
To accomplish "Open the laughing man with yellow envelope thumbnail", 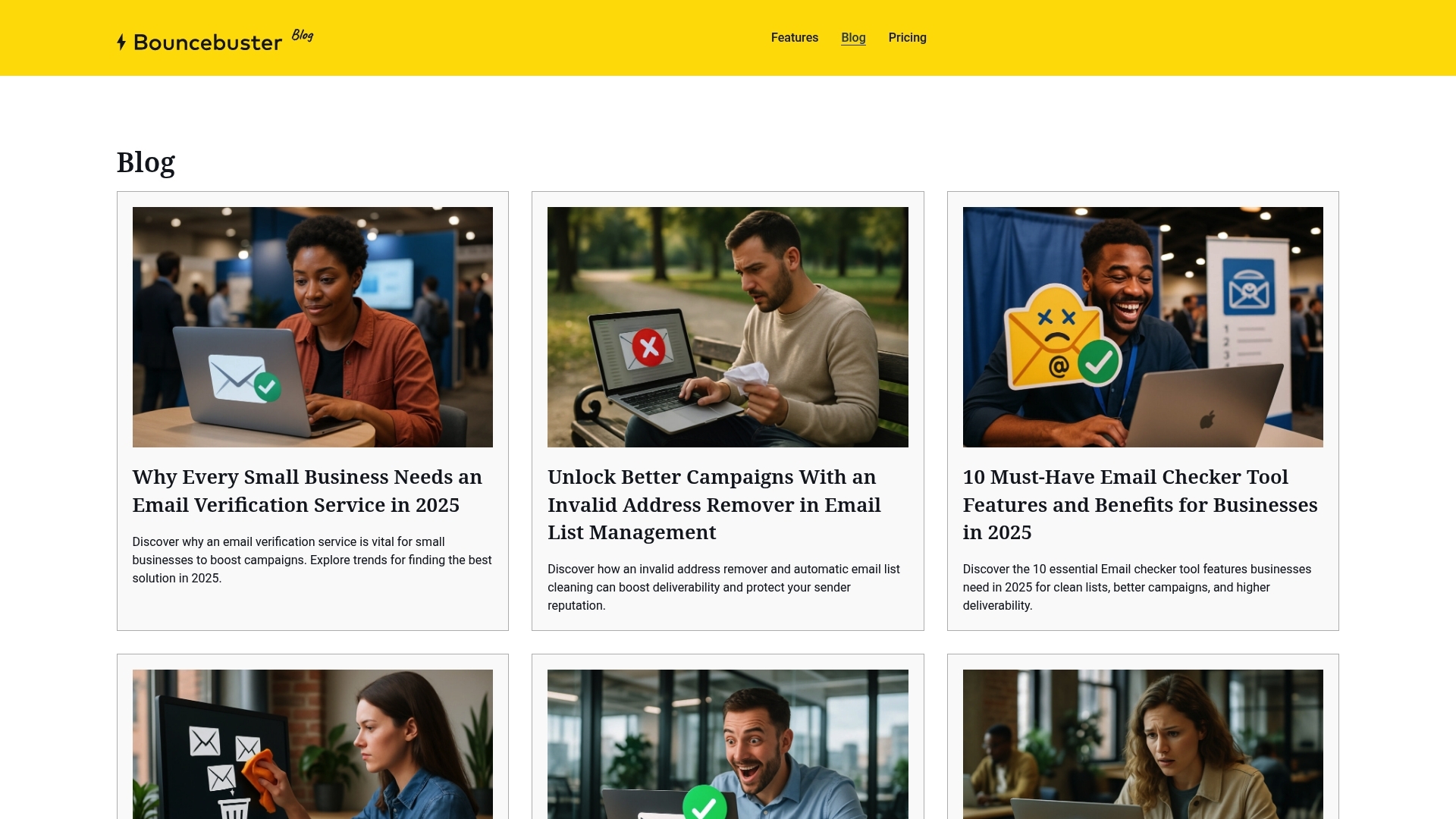I will pos(1143,327).
